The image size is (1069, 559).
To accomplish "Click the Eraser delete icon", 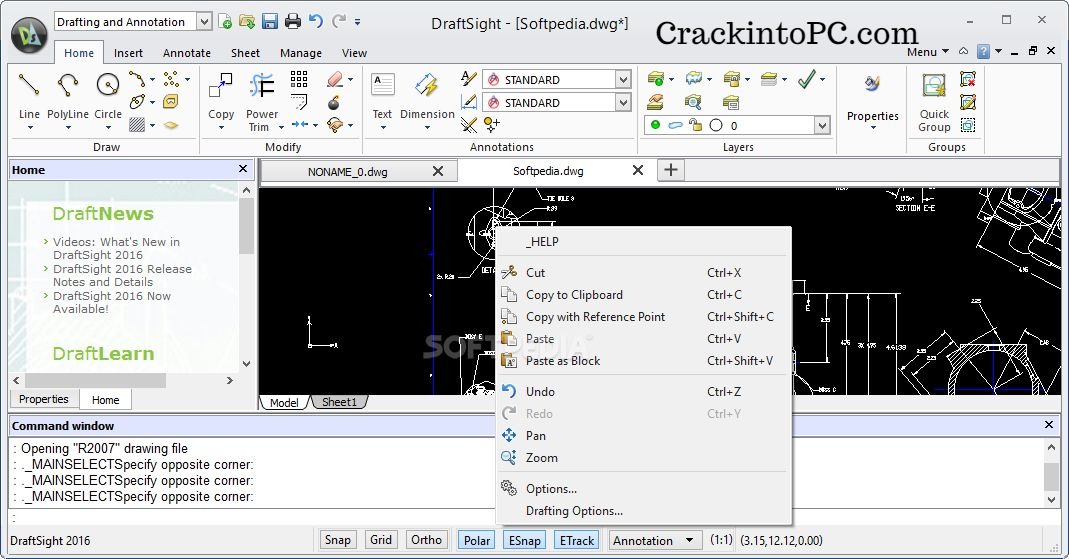I will coord(334,79).
